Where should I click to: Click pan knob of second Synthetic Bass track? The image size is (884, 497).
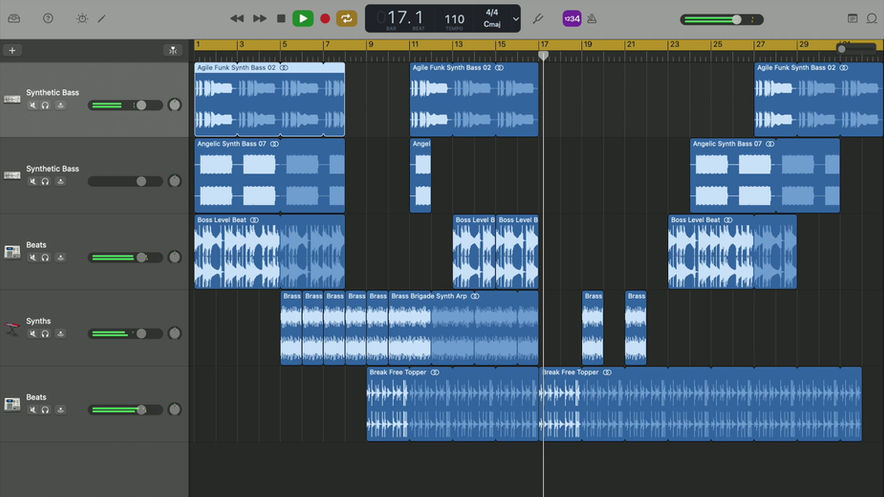175,181
